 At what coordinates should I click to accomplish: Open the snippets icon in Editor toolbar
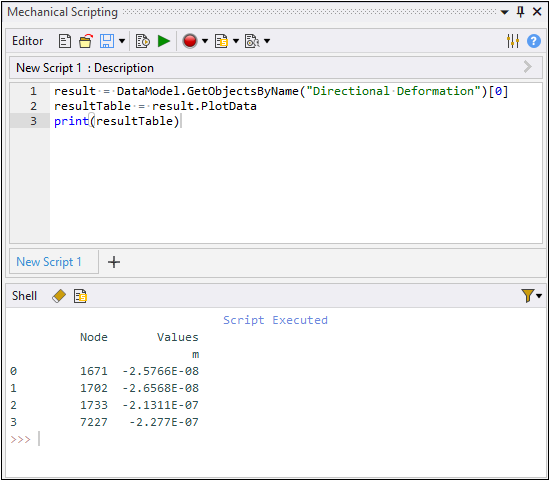(221, 41)
